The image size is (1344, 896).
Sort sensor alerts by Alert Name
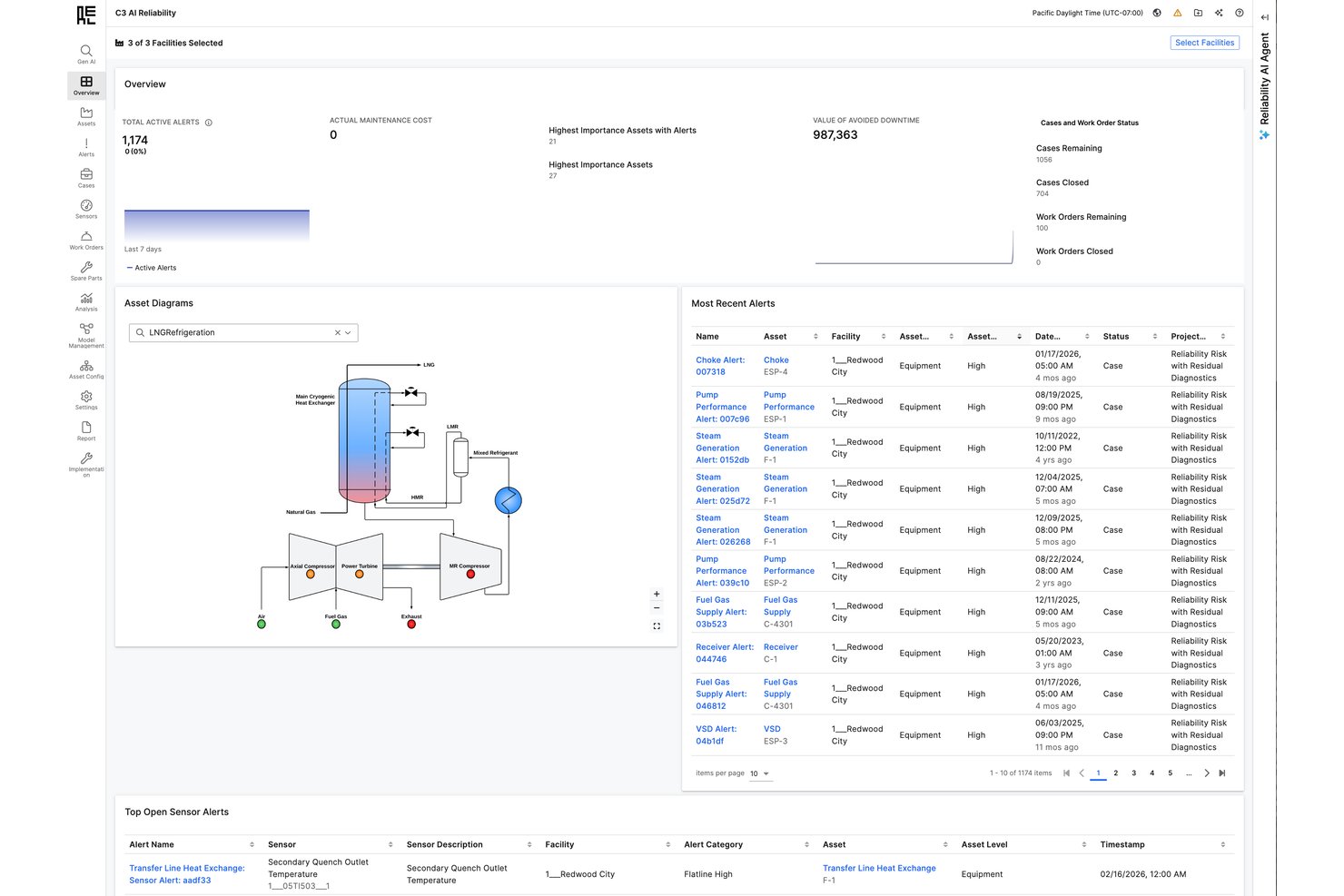coord(252,845)
